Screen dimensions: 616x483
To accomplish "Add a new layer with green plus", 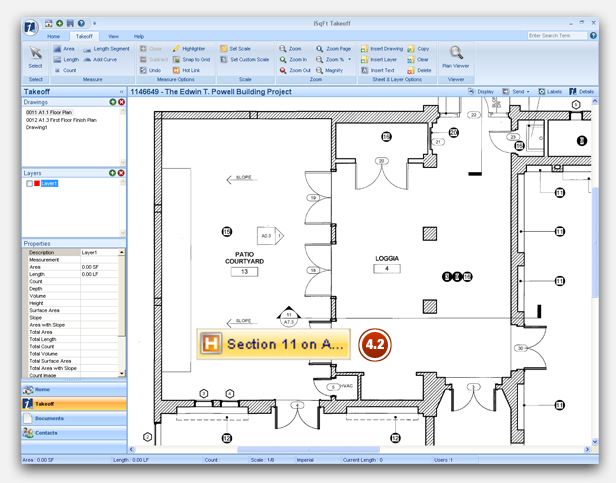I will coord(112,173).
